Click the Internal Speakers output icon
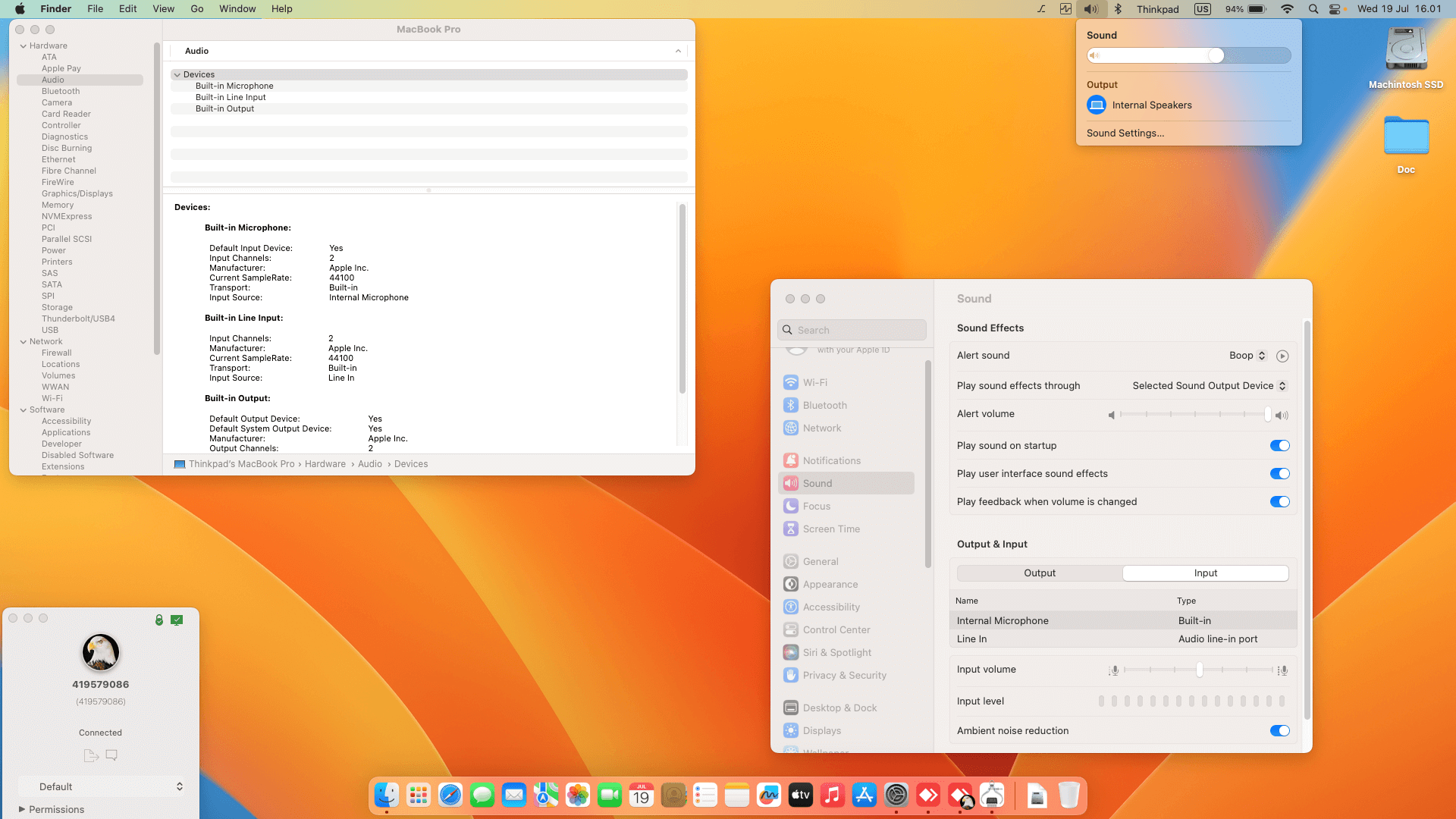Image resolution: width=1456 pixels, height=819 pixels. pyautogui.click(x=1097, y=105)
